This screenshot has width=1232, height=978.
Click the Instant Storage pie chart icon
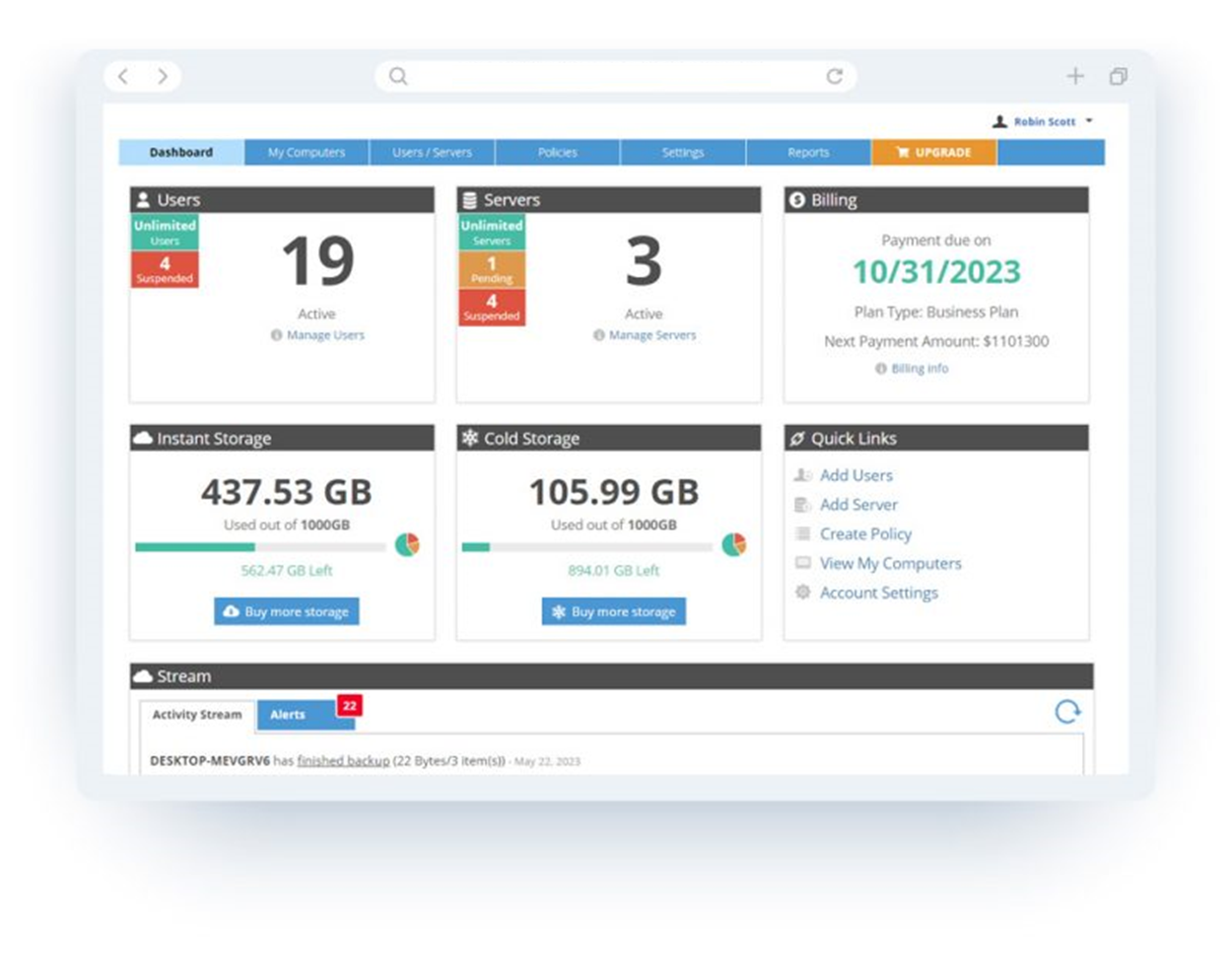pyautogui.click(x=407, y=544)
